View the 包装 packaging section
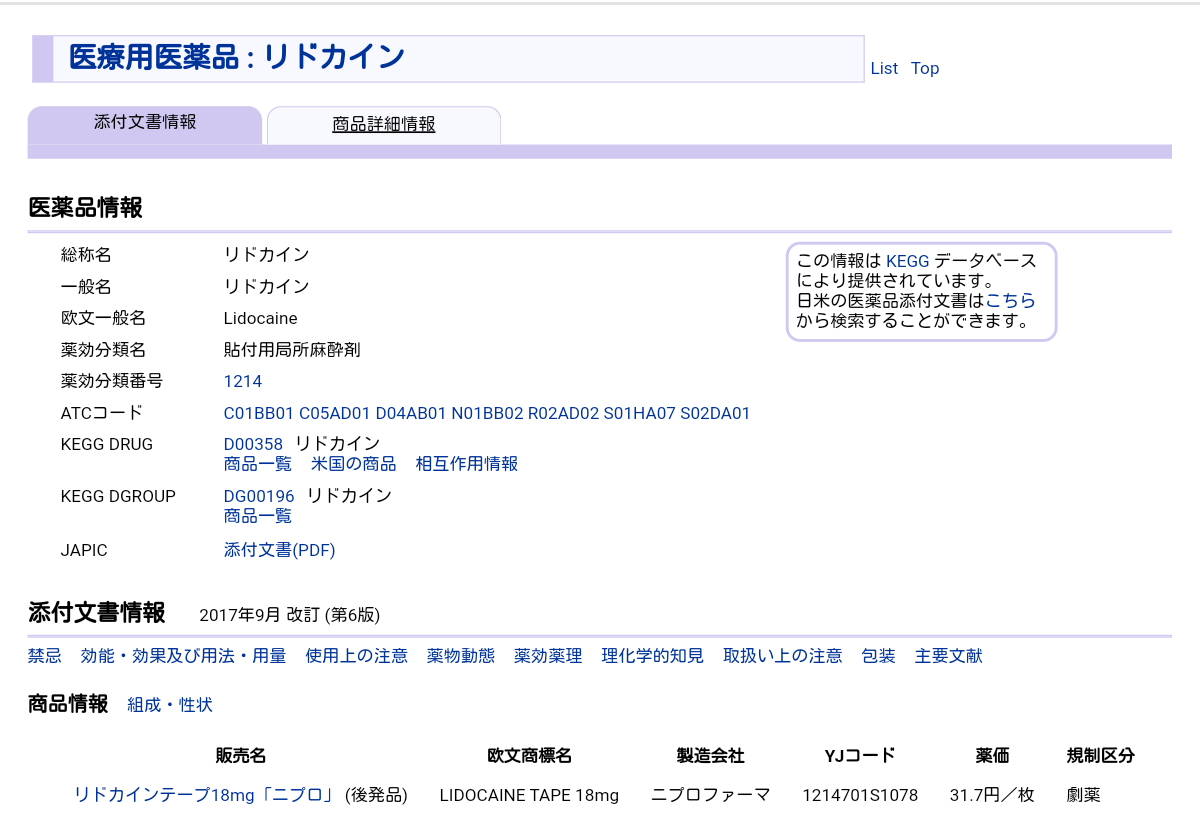1200x829 pixels. click(x=877, y=656)
